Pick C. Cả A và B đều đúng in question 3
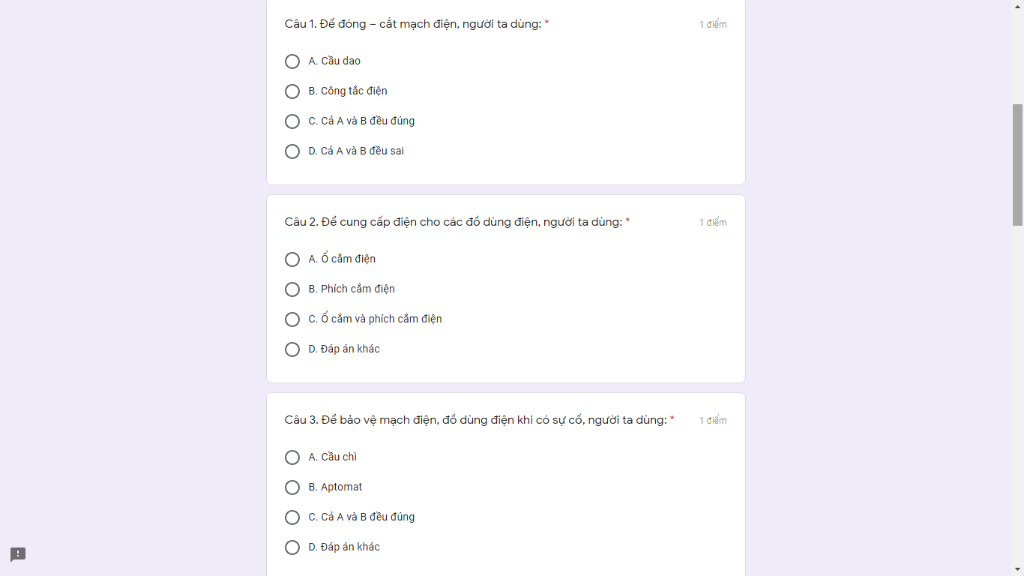1024x576 pixels. 292,517
